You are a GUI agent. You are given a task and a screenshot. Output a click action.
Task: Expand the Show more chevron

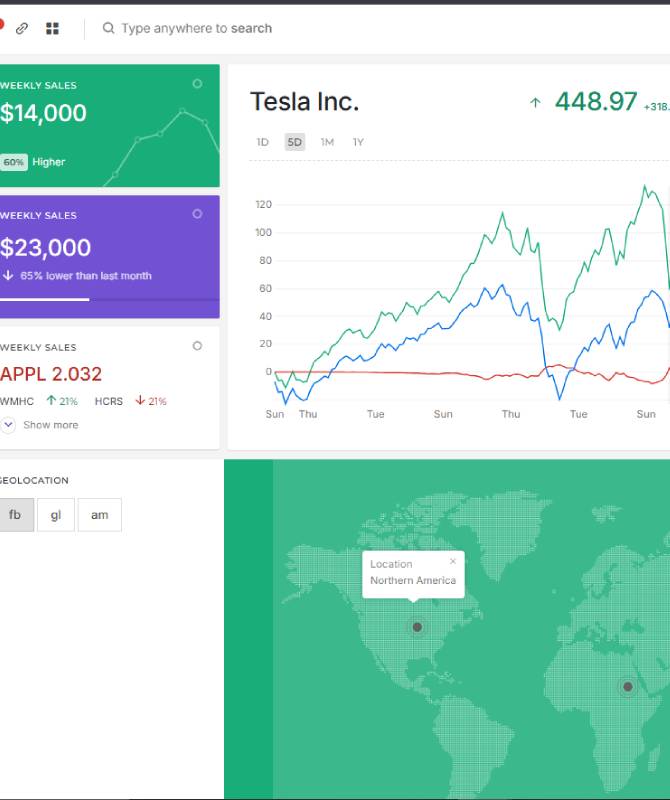click(x=9, y=425)
